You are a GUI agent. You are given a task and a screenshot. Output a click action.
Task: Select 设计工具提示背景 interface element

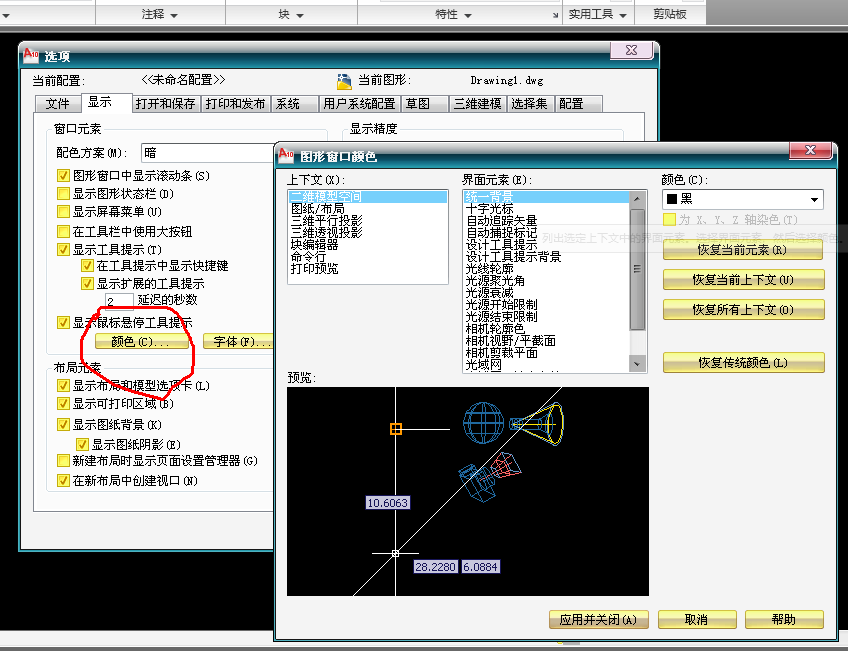(x=546, y=257)
